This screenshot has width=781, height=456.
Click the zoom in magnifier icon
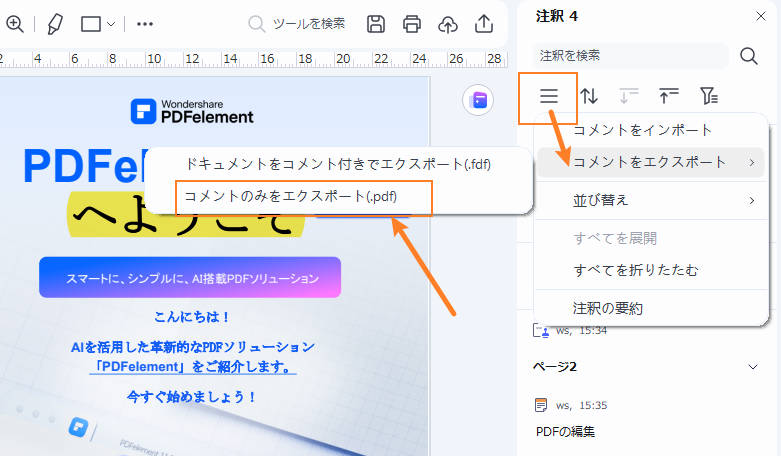click(x=14, y=24)
